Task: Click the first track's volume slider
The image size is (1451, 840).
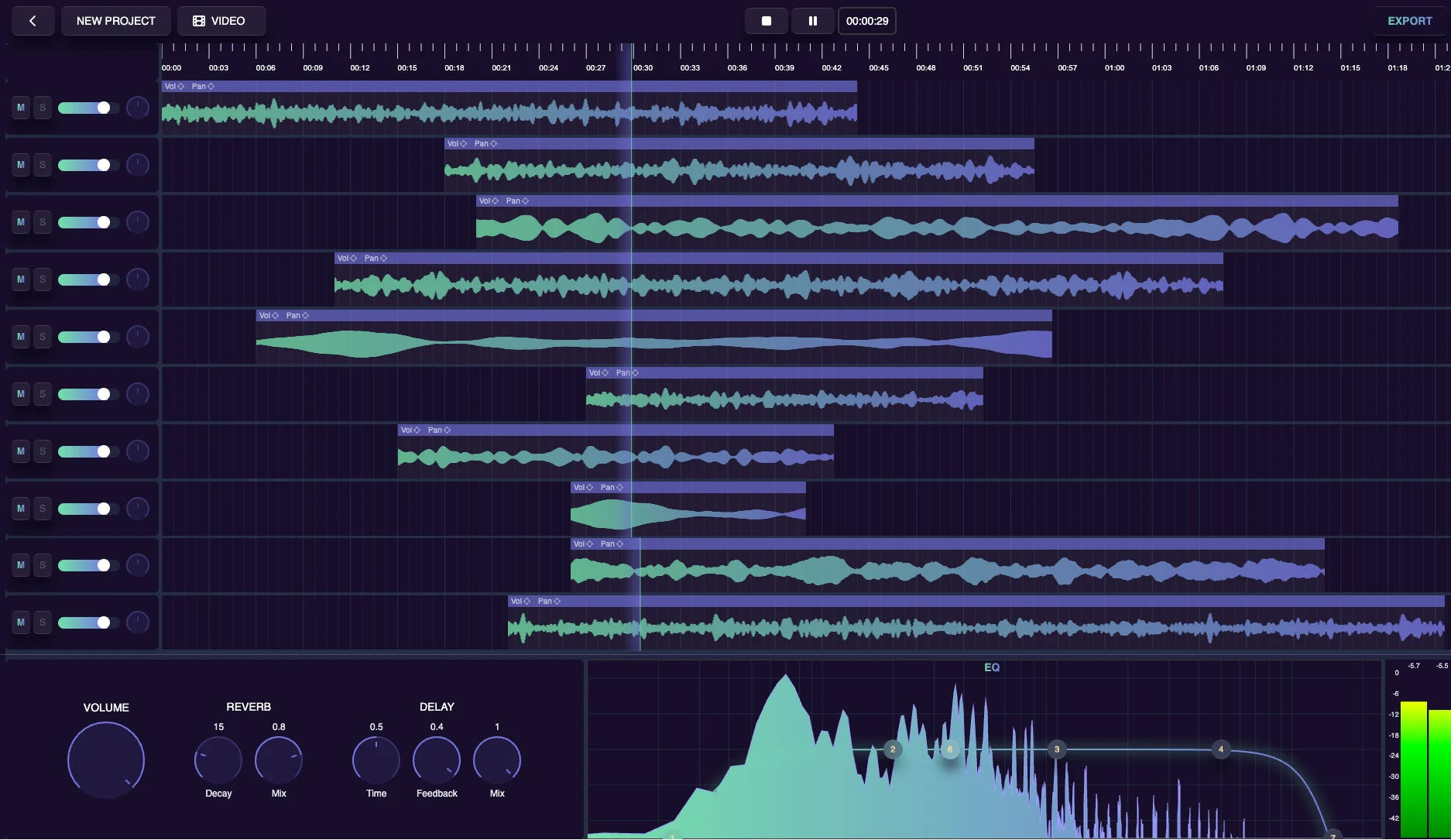Action: pyautogui.click(x=88, y=108)
